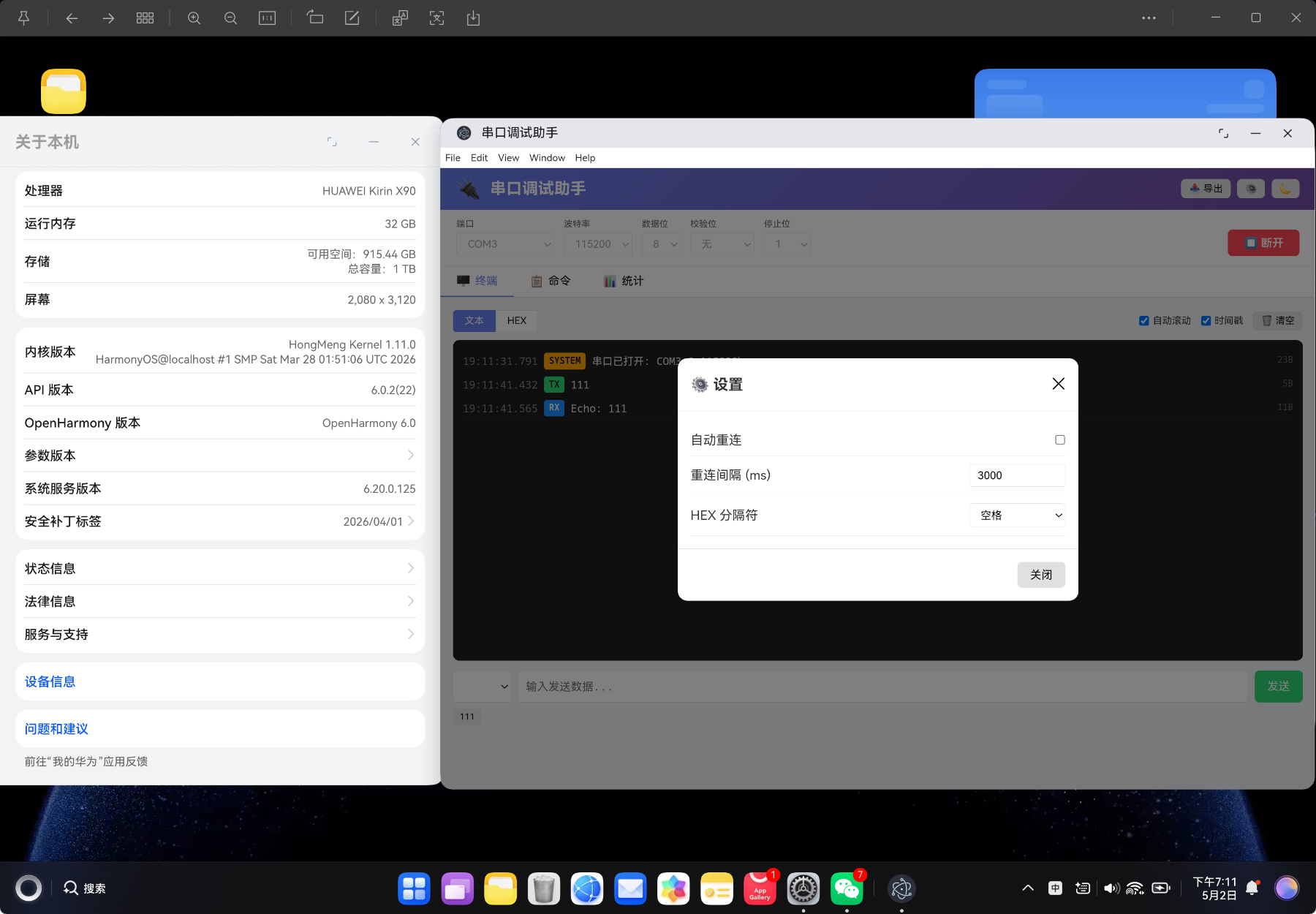This screenshot has height=914, width=1316.
Task: Open the thumbnail grid view icon
Action: [x=145, y=18]
